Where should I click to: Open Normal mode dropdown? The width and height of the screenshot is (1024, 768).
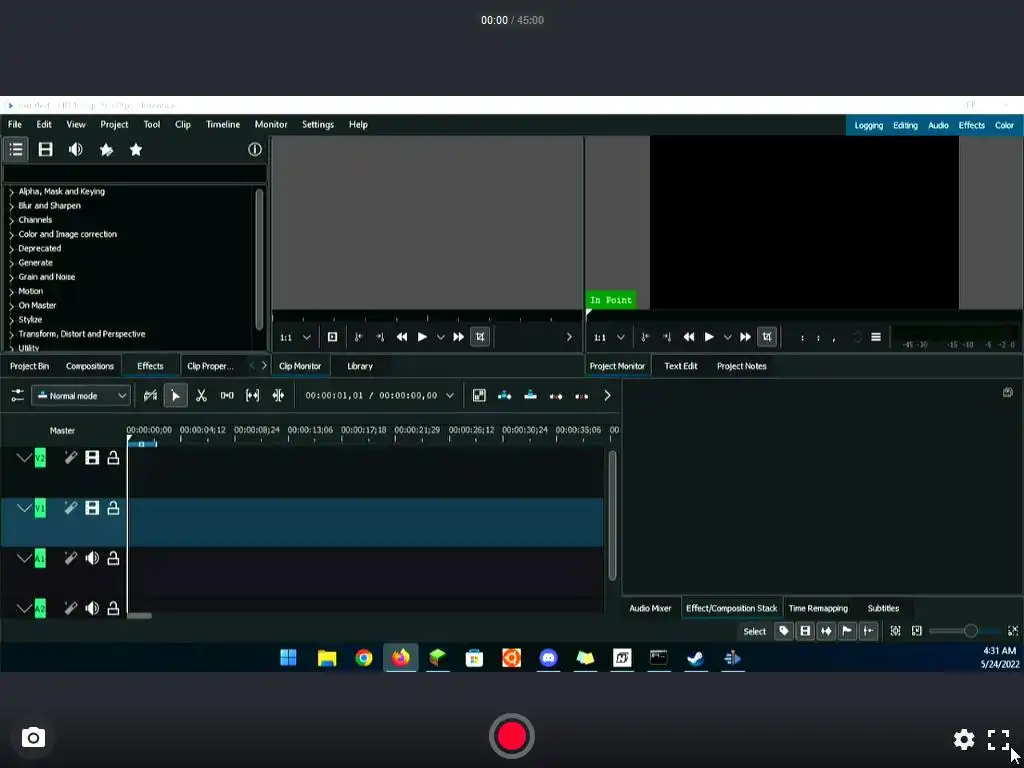tap(81, 396)
